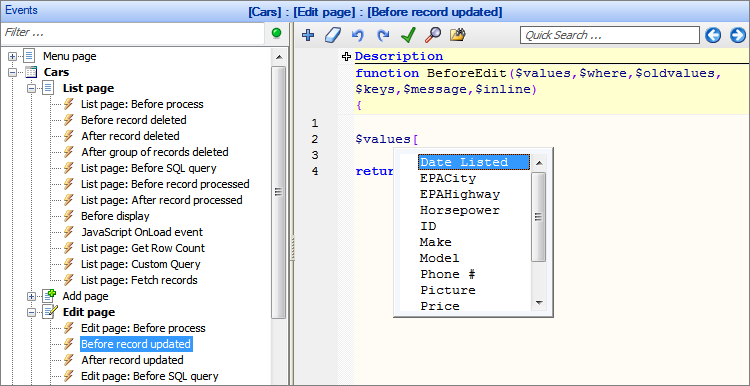
Task: Click the $values[ code on line 2
Action: [386, 139]
